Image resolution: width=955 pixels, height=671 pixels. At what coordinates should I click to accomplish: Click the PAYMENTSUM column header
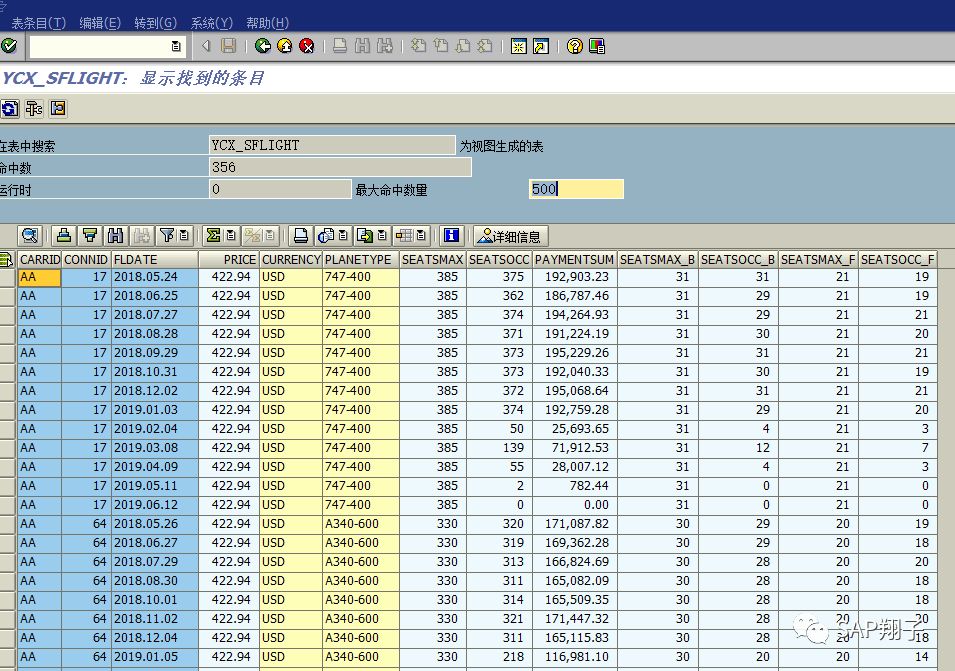click(x=574, y=259)
